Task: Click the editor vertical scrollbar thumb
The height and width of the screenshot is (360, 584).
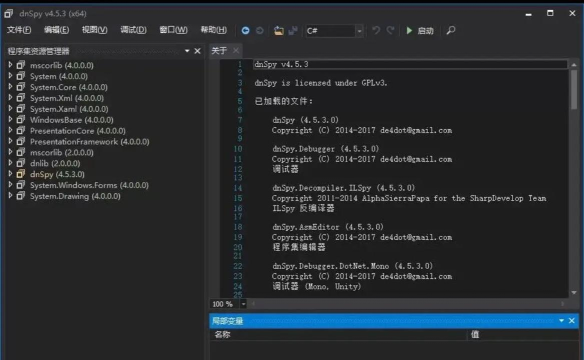Action: point(574,89)
